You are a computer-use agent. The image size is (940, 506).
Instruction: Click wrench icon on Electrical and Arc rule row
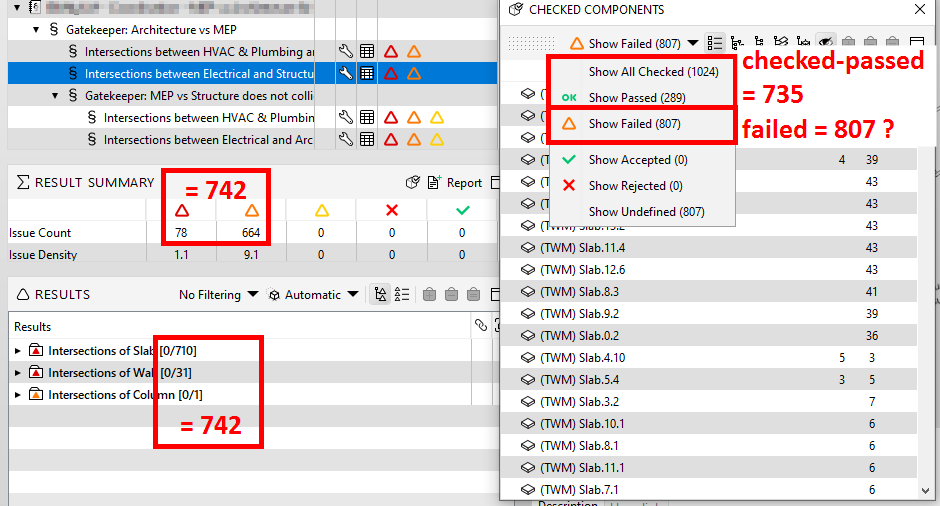click(x=345, y=140)
